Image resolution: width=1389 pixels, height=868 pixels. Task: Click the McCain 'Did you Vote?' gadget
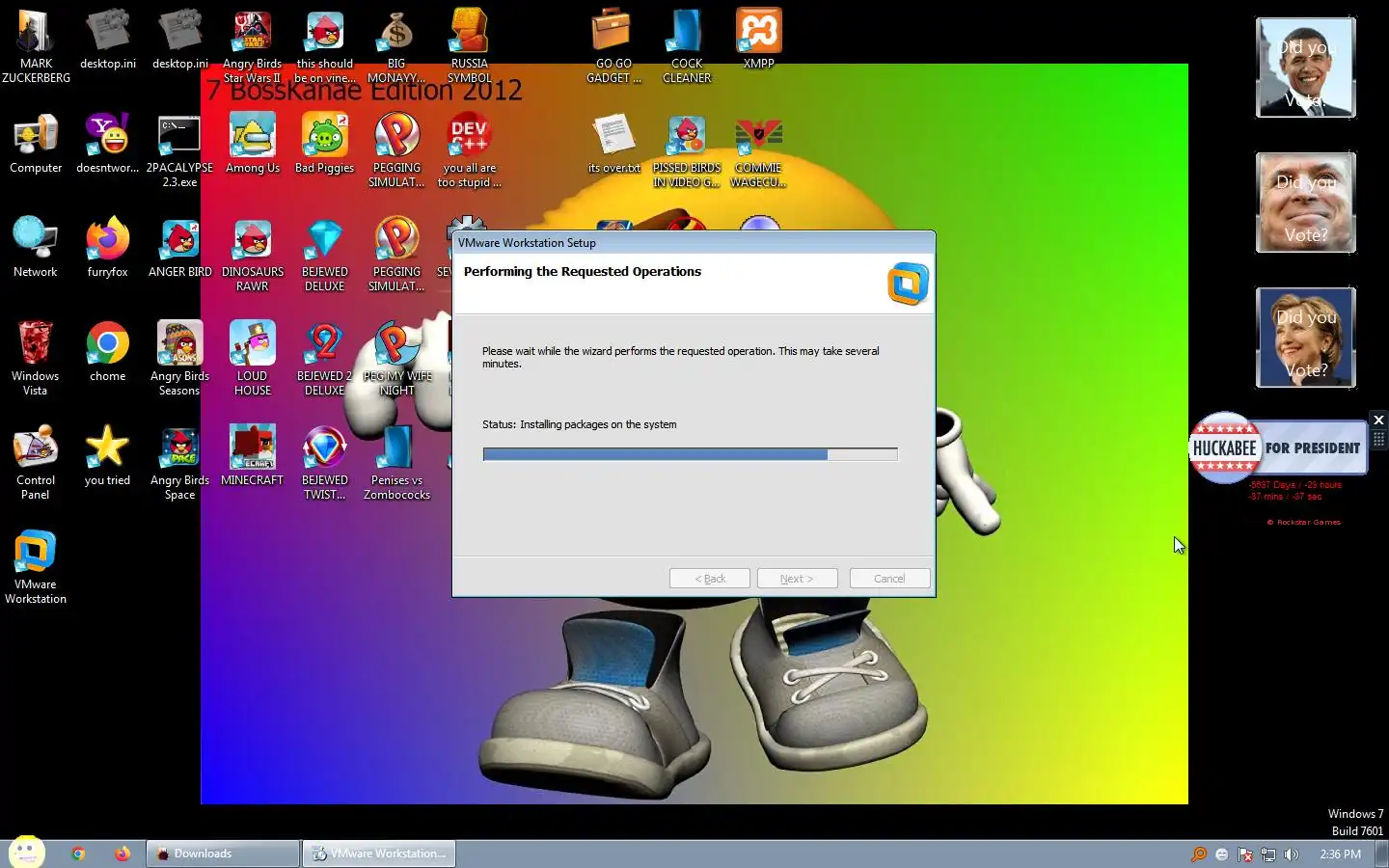[x=1306, y=203]
